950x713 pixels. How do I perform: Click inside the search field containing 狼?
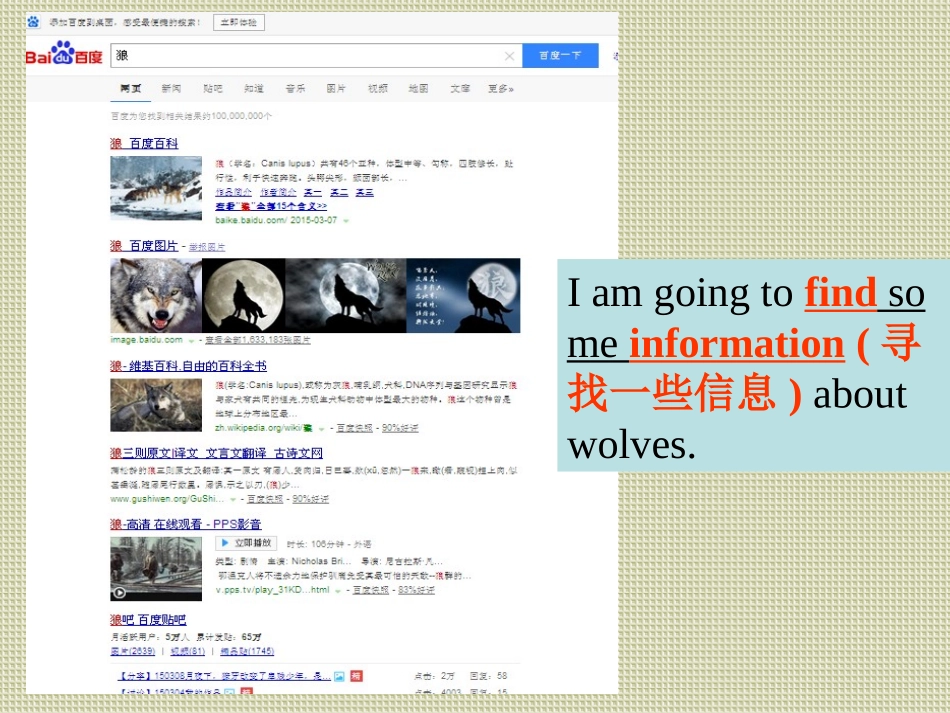pos(300,56)
